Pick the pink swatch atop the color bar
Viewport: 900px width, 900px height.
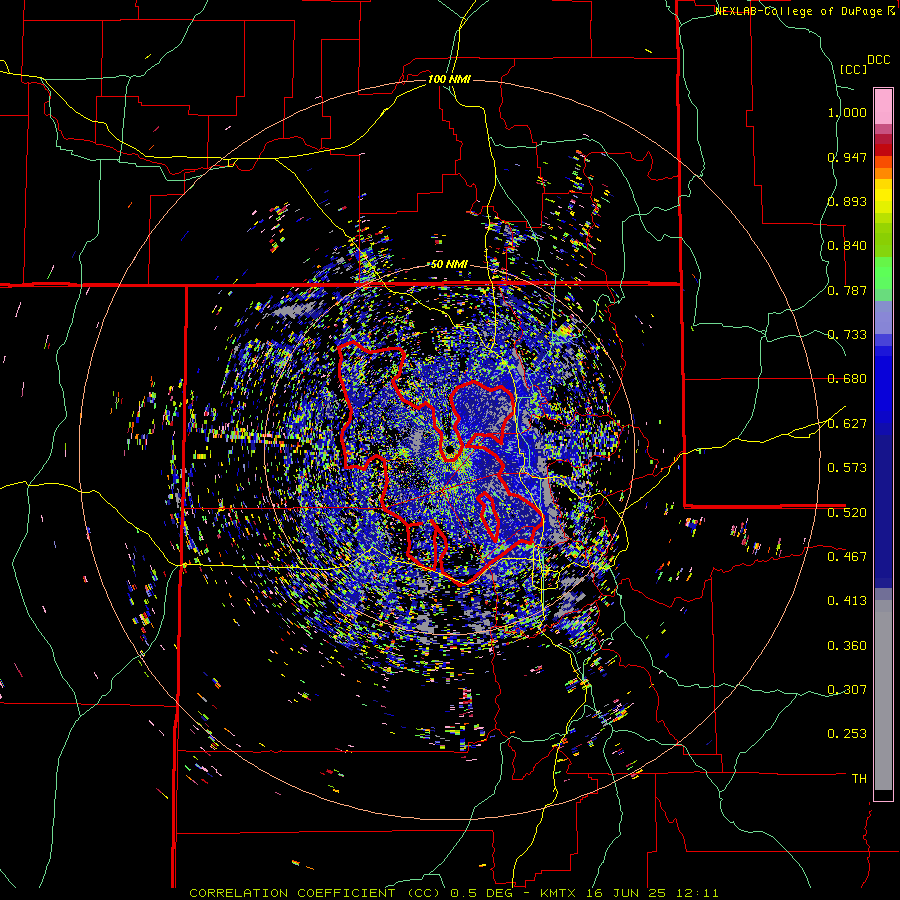(883, 107)
